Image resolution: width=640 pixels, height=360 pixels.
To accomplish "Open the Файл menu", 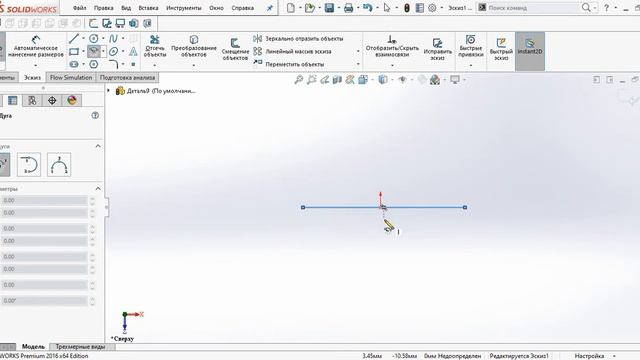I will pos(80,8).
